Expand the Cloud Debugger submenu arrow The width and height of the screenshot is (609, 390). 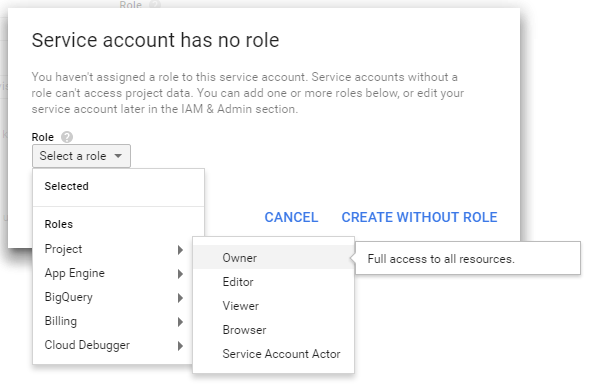coord(180,346)
